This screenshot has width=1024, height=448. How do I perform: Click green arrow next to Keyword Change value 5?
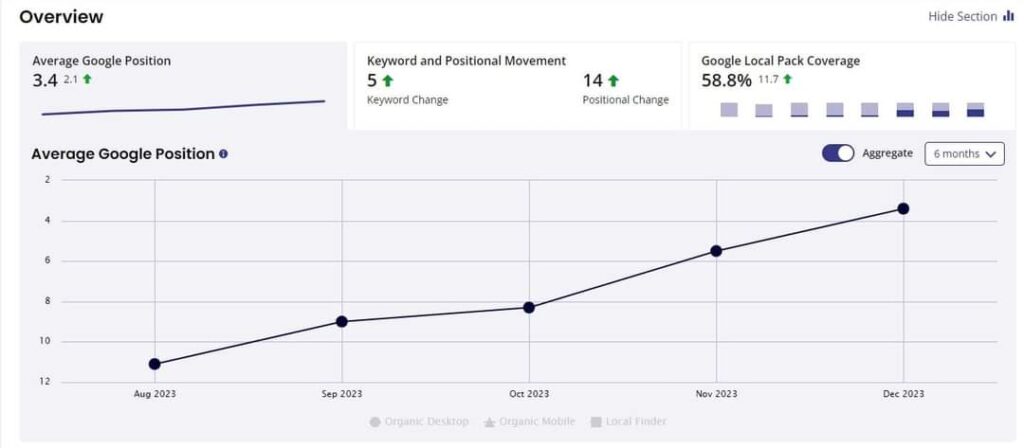[x=387, y=81]
